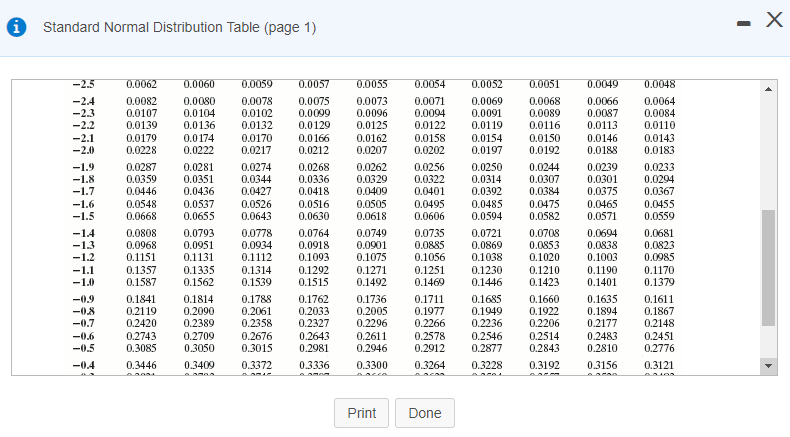Click the value 0.0559 in row −1.5

pos(660,216)
